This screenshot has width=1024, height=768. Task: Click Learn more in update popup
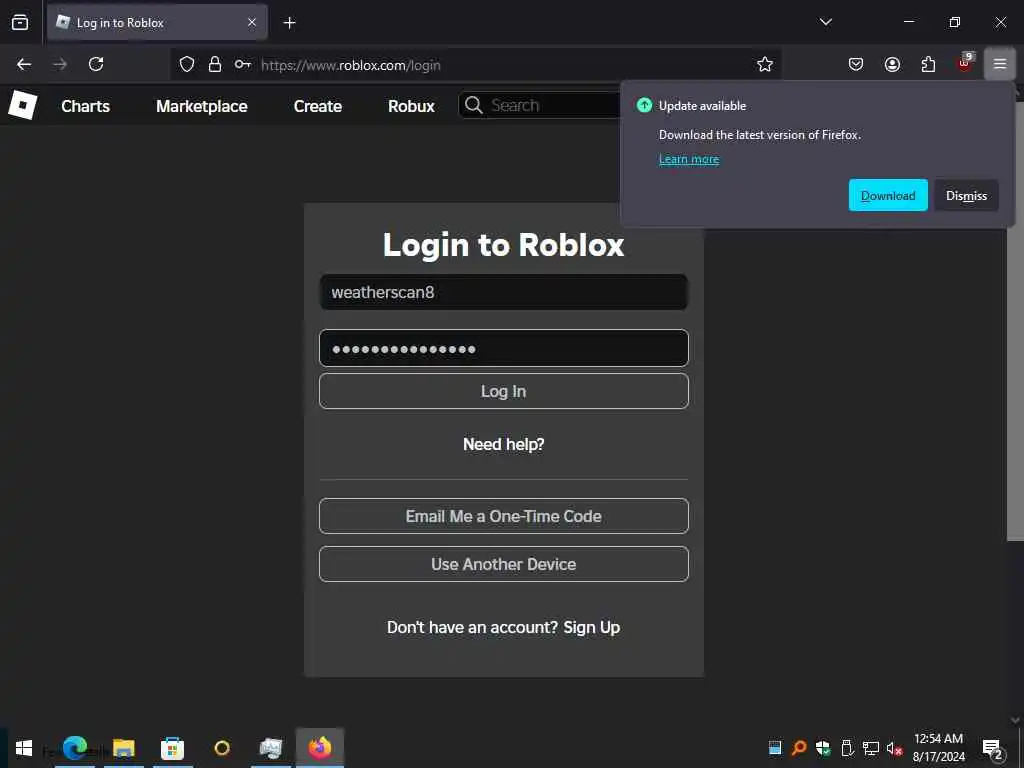coord(689,159)
